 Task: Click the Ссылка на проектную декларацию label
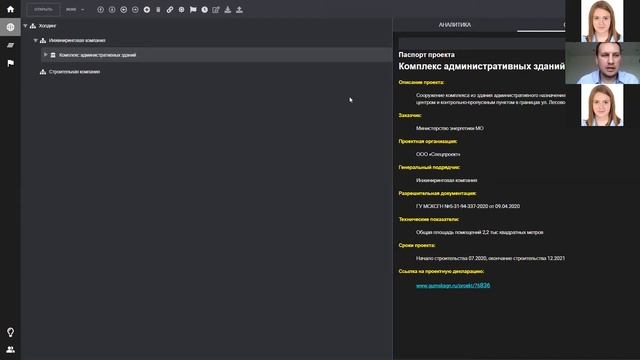441,271
